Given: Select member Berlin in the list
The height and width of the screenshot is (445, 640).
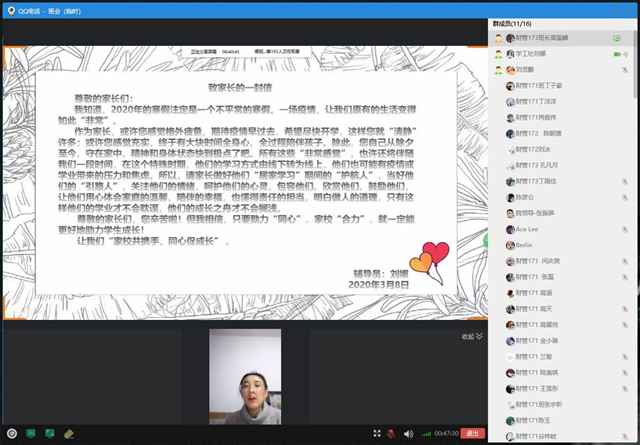Looking at the screenshot, I should pos(527,244).
